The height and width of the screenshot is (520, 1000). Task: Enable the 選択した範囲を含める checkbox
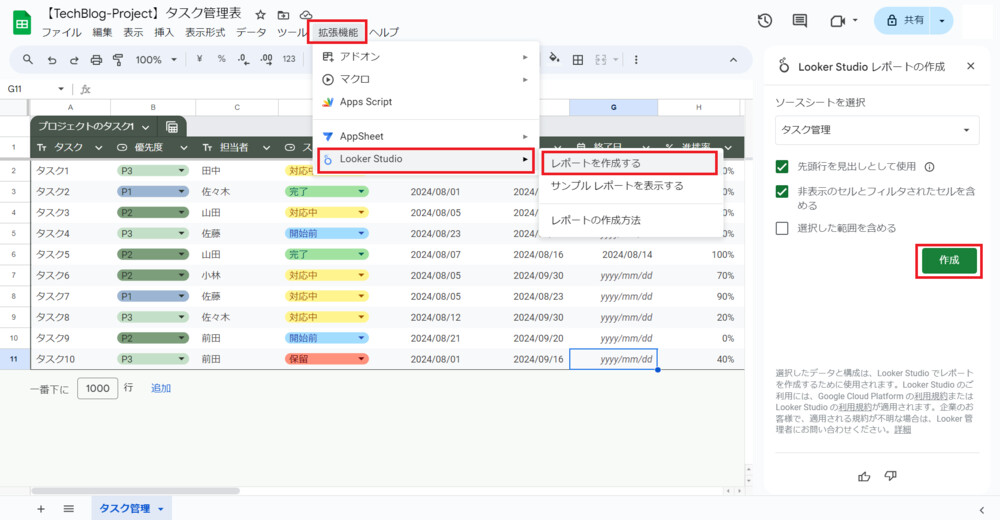pyautogui.click(x=783, y=228)
